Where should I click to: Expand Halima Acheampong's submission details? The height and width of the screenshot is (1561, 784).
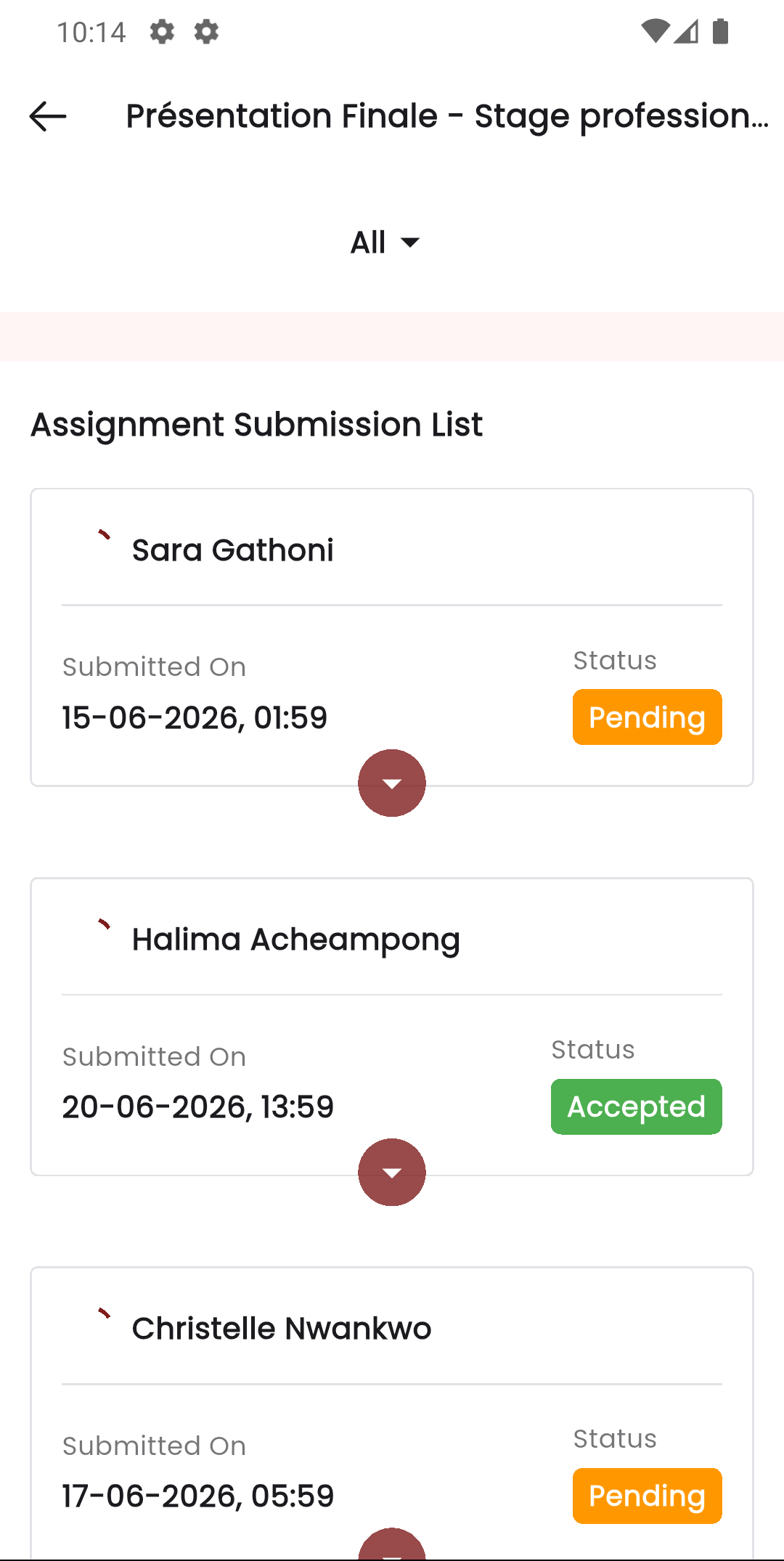391,1172
